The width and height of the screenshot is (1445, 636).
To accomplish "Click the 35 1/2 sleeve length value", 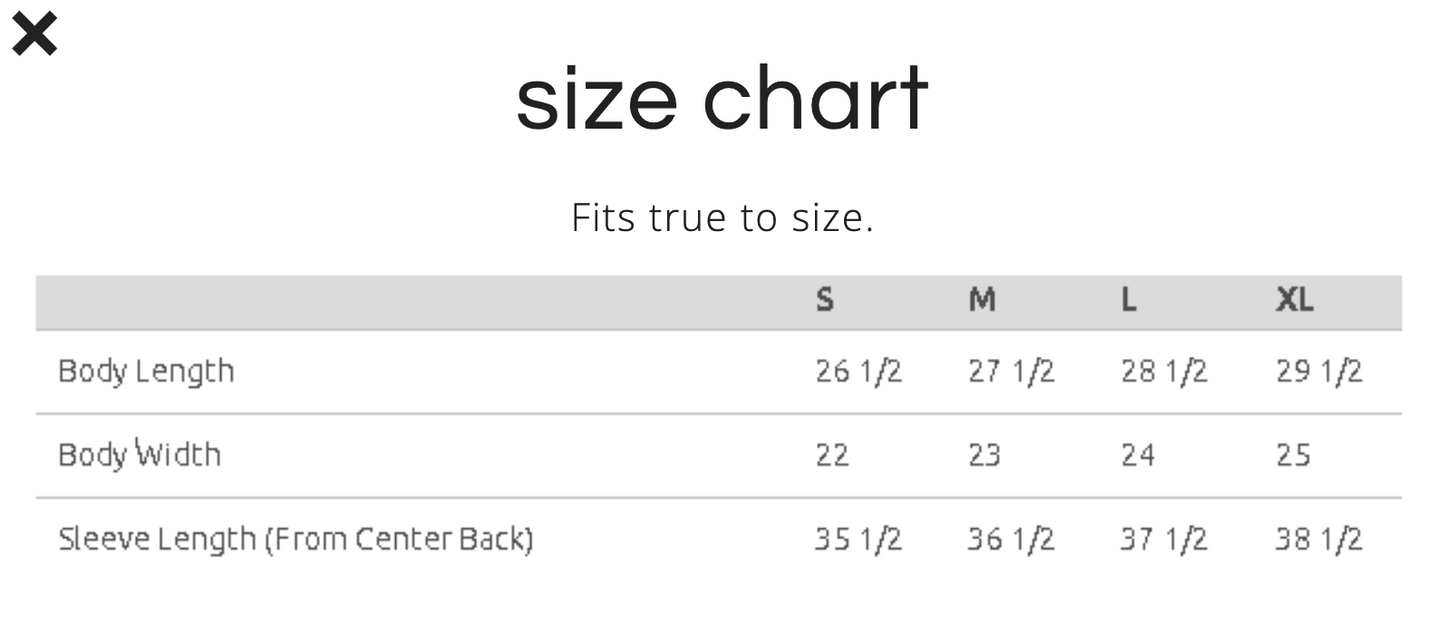I will click(858, 539).
